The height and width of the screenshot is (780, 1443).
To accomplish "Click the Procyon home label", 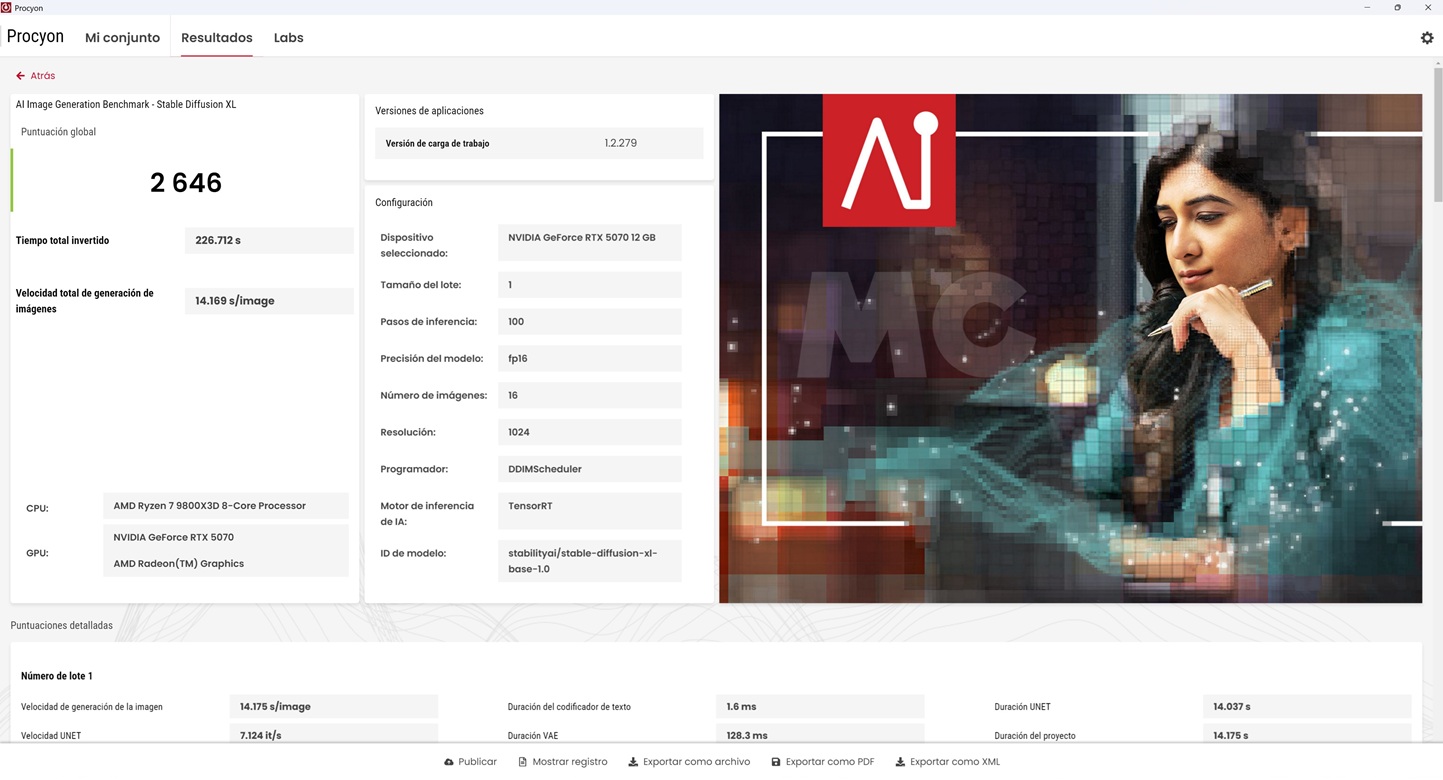I will [35, 37].
